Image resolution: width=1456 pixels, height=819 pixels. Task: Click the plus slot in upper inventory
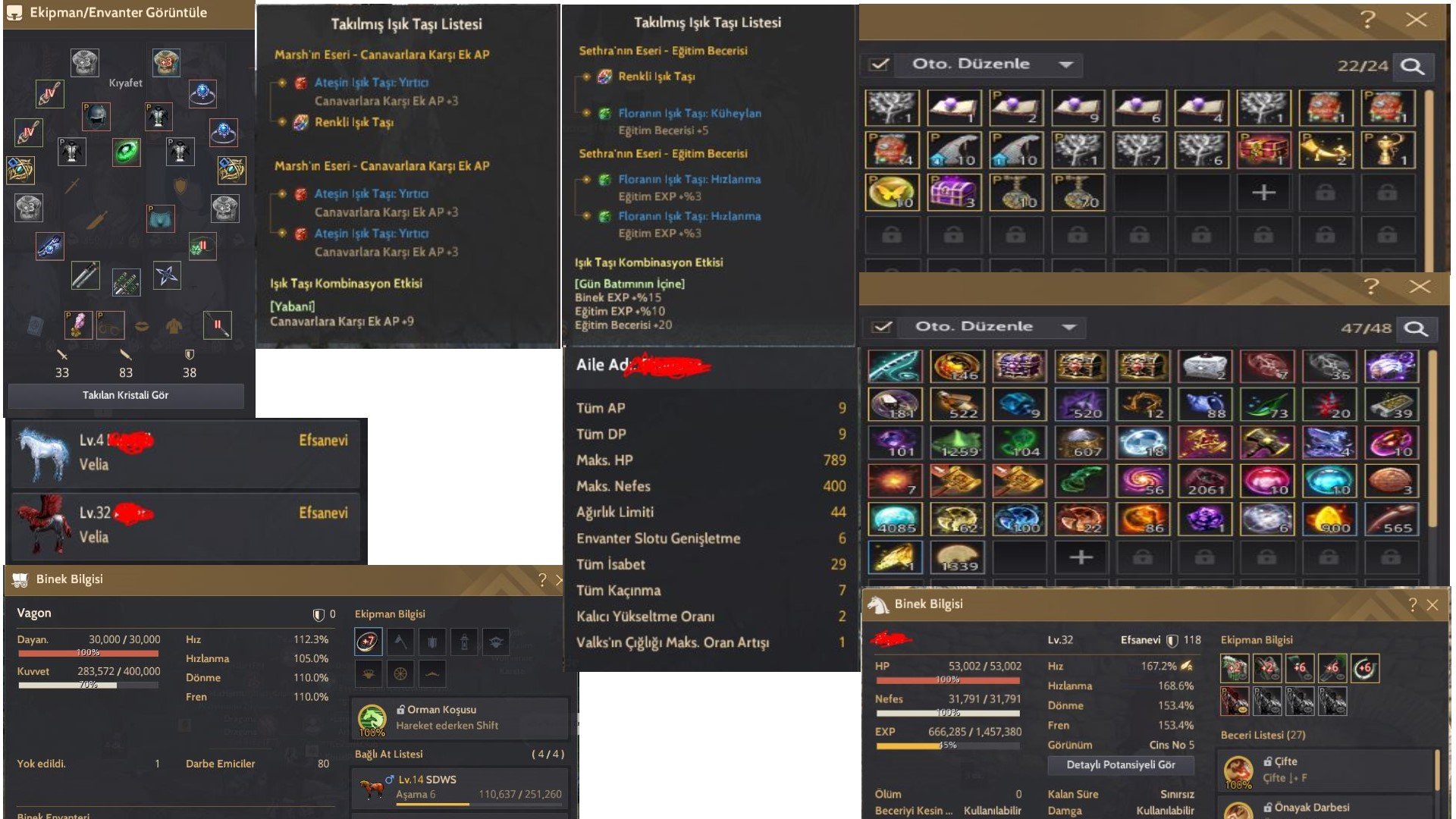tap(1263, 193)
